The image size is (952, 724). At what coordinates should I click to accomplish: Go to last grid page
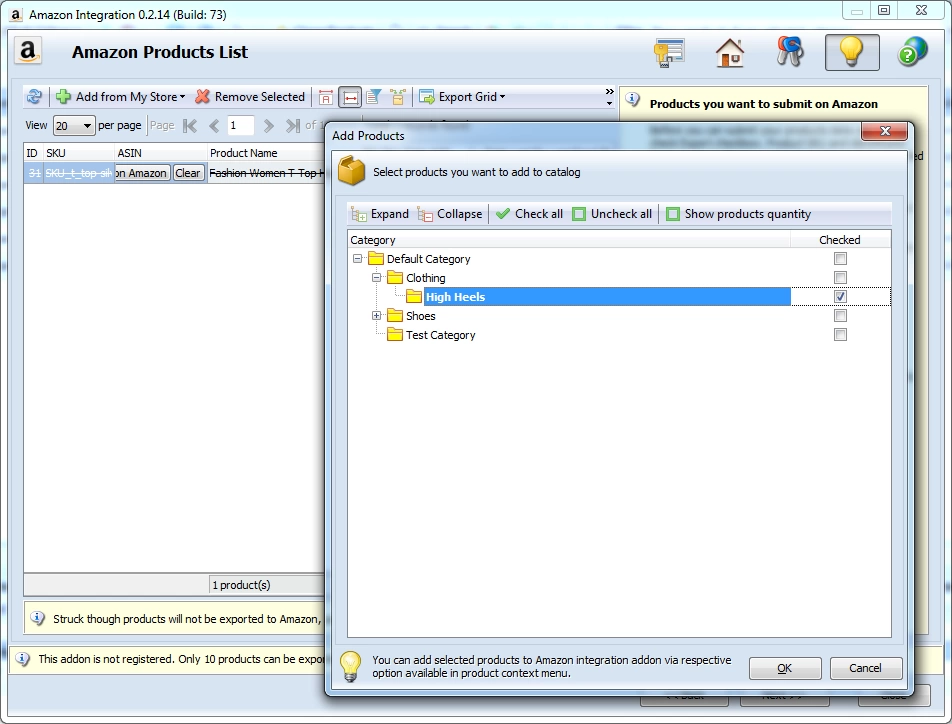click(x=293, y=126)
